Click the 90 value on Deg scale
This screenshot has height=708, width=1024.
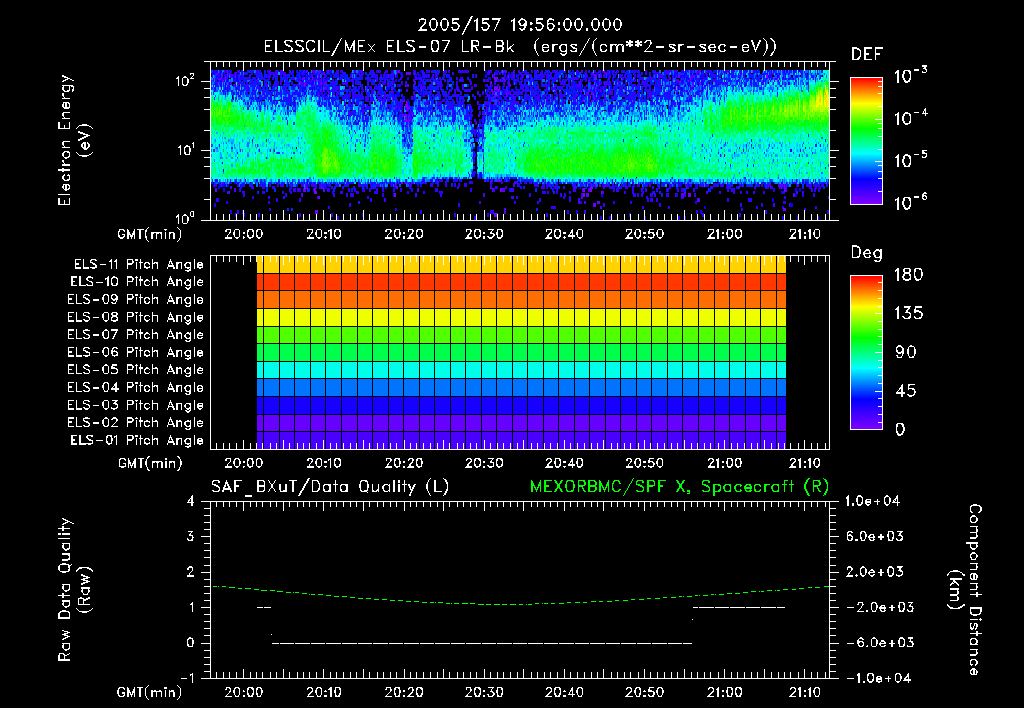click(x=906, y=352)
